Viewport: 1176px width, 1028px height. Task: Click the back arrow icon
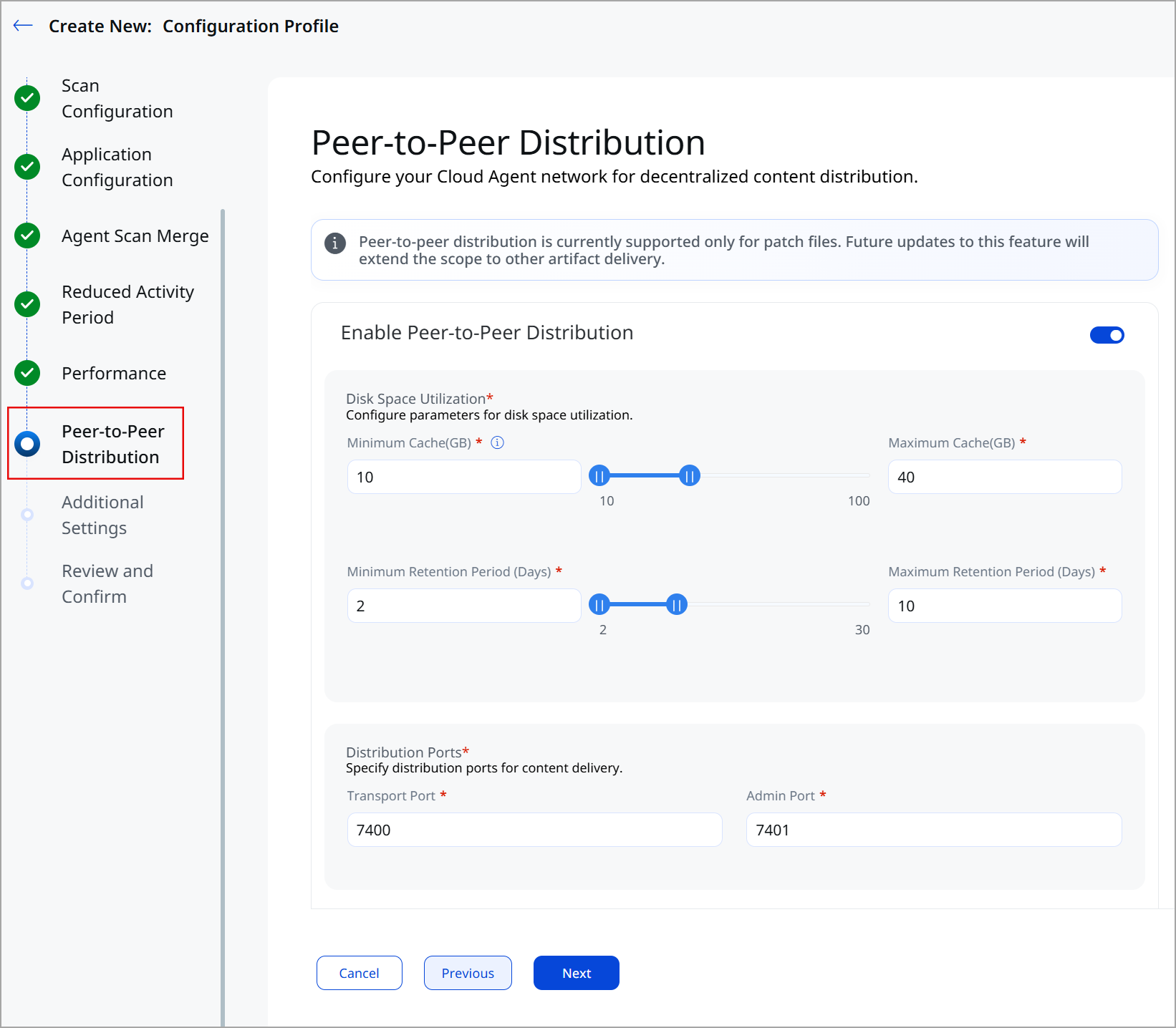pyautogui.click(x=23, y=26)
